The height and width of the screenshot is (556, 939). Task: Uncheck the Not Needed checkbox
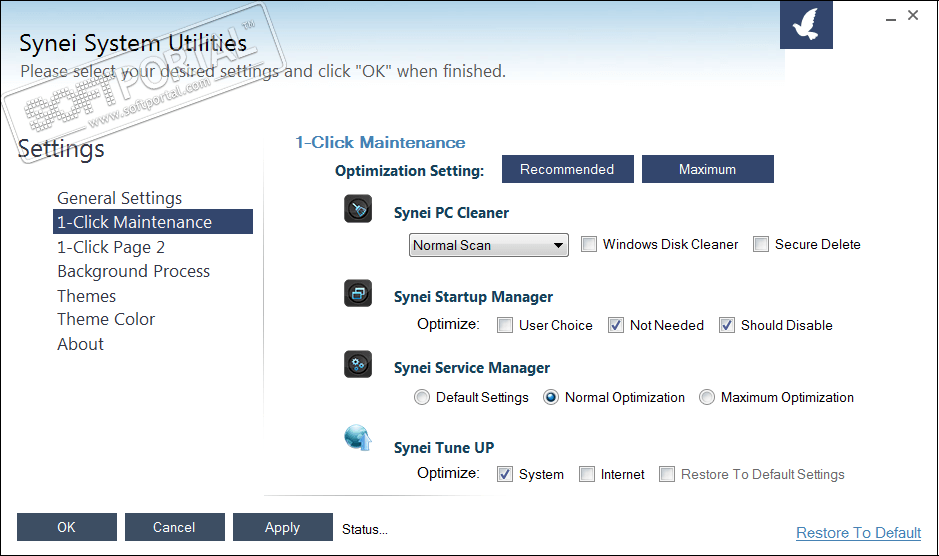pos(616,325)
